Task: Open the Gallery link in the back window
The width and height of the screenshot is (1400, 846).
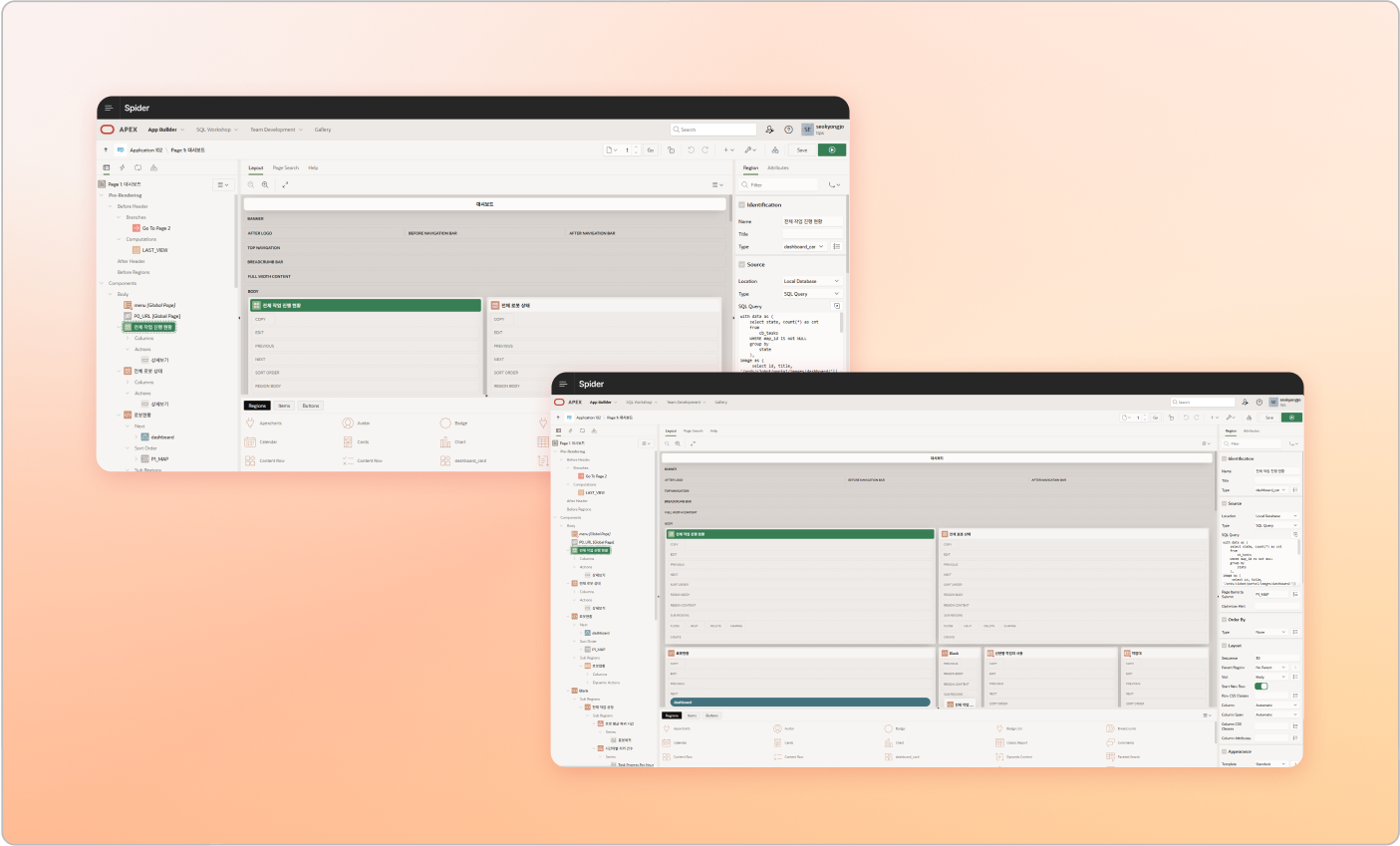Action: tap(323, 130)
